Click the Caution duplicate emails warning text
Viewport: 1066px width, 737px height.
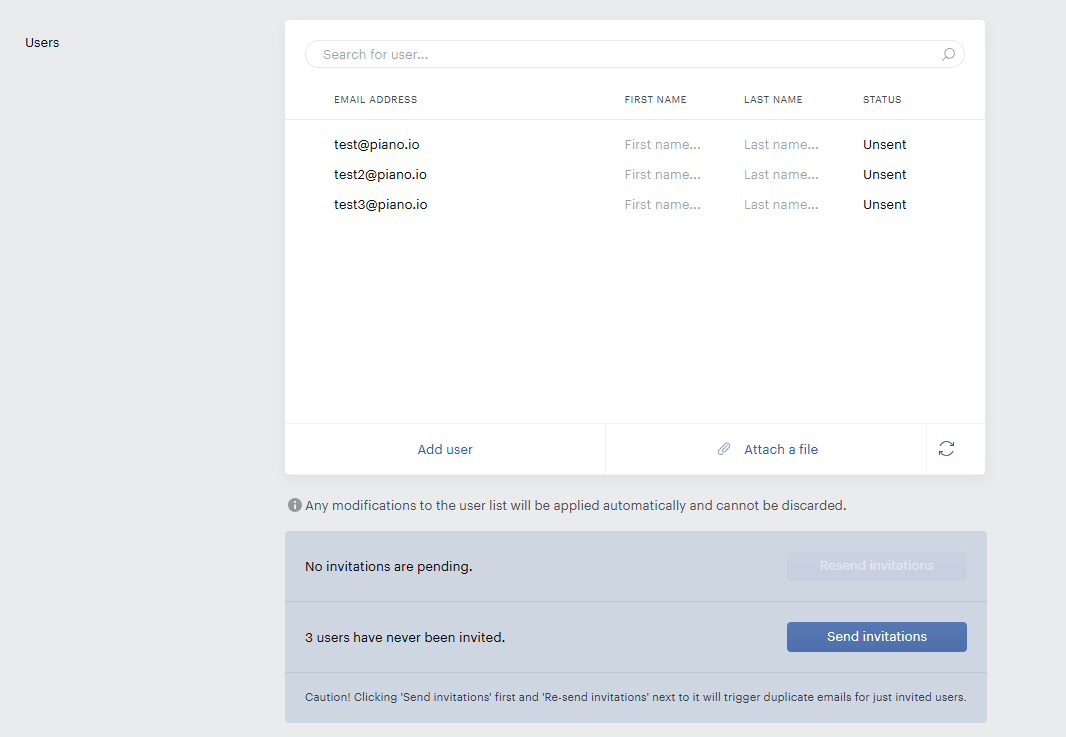636,697
